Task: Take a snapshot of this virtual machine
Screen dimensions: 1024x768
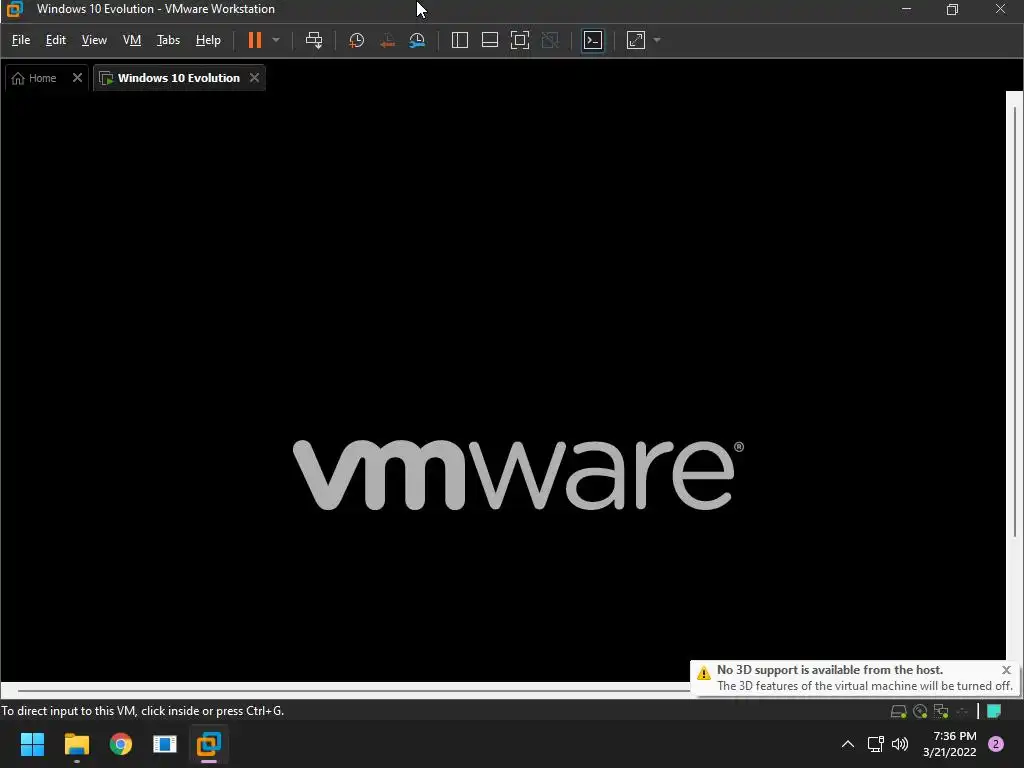Action: pyautogui.click(x=357, y=40)
